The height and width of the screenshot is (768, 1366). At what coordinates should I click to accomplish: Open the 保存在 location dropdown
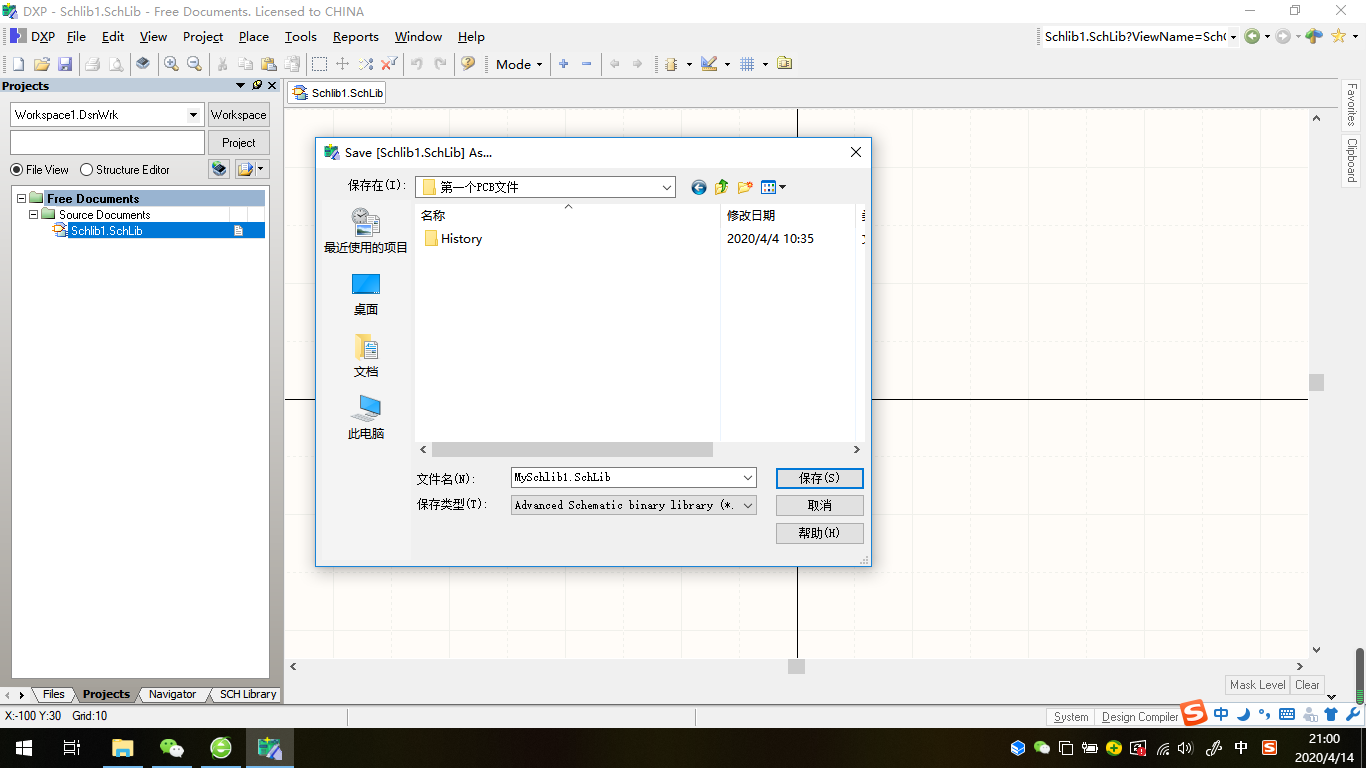click(666, 187)
